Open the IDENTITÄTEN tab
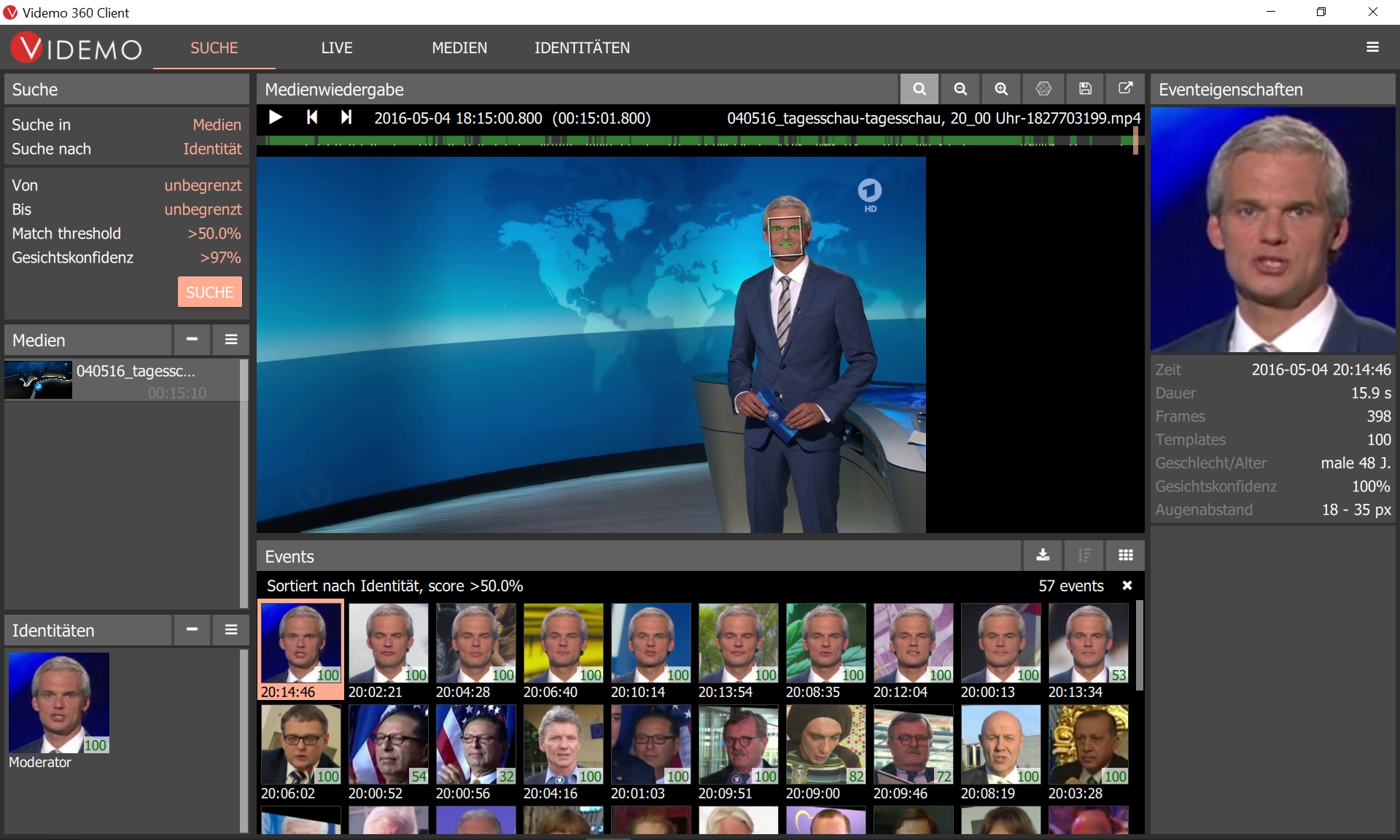Screen dimensions: 1400x840 [x=582, y=48]
